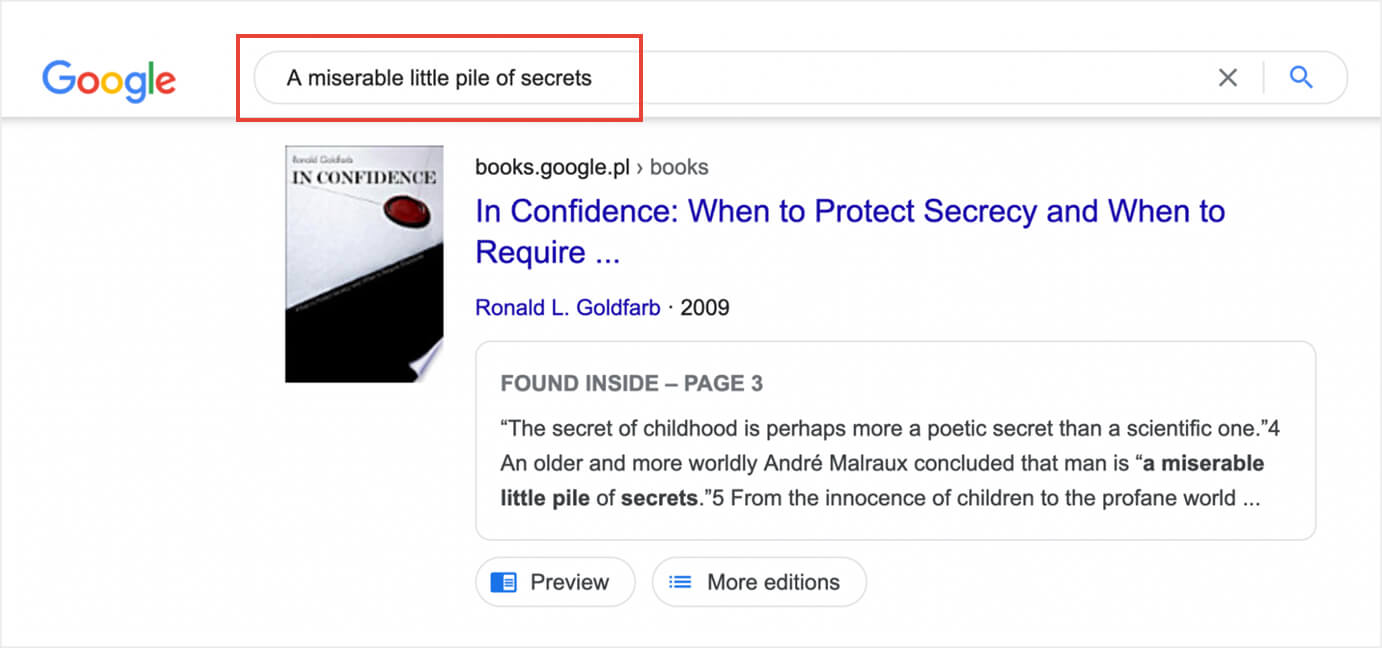Click the Ronald L. Goldfarb author link
1382x648 pixels.
pyautogui.click(x=567, y=307)
